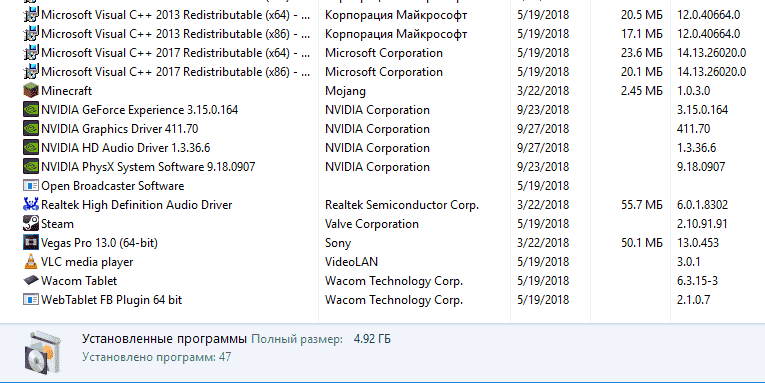
Task: Select Microsoft Visual C++ 2017 Redistributable (x86)
Action: [175, 72]
